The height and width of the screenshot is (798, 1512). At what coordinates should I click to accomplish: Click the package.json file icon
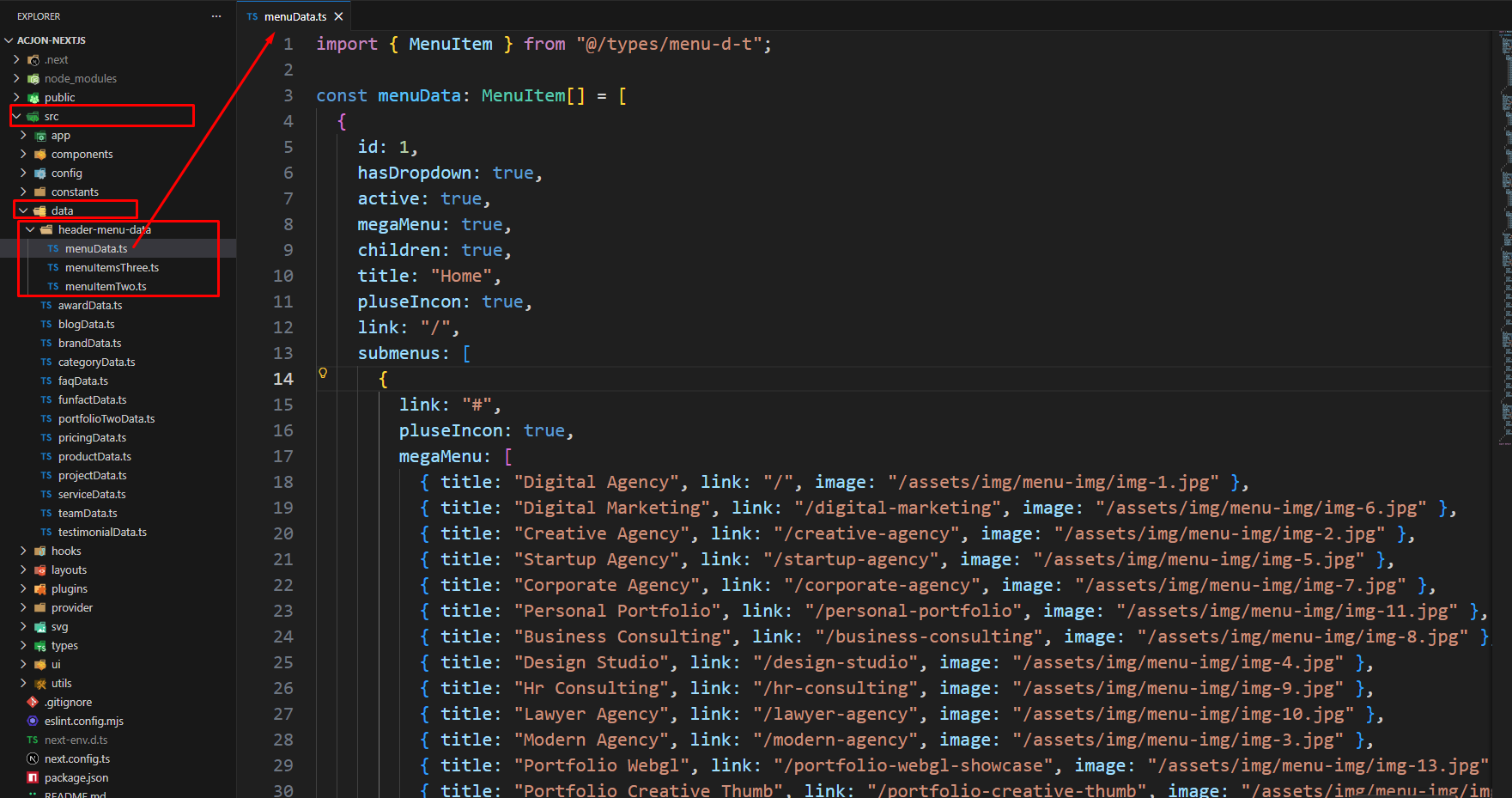[33, 777]
